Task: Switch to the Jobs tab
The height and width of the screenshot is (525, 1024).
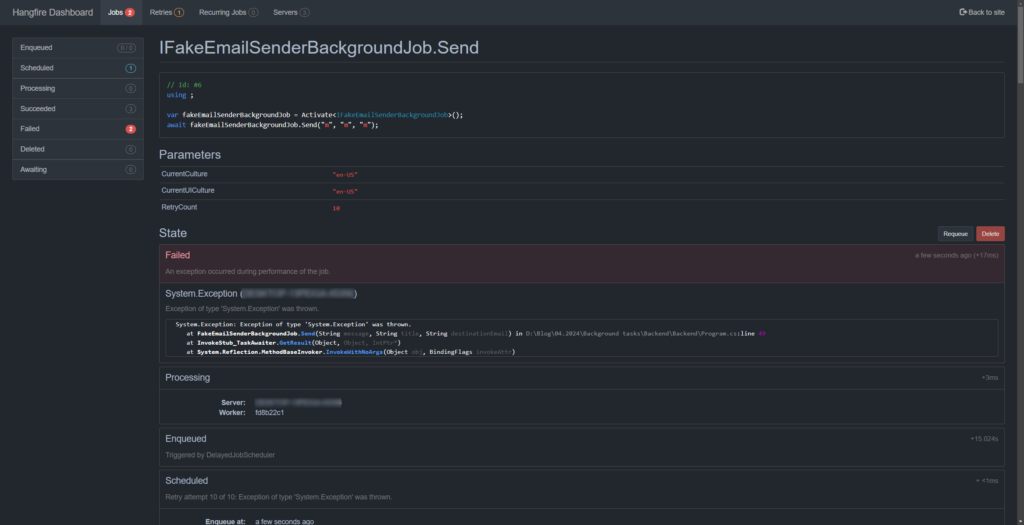Action: tap(120, 12)
